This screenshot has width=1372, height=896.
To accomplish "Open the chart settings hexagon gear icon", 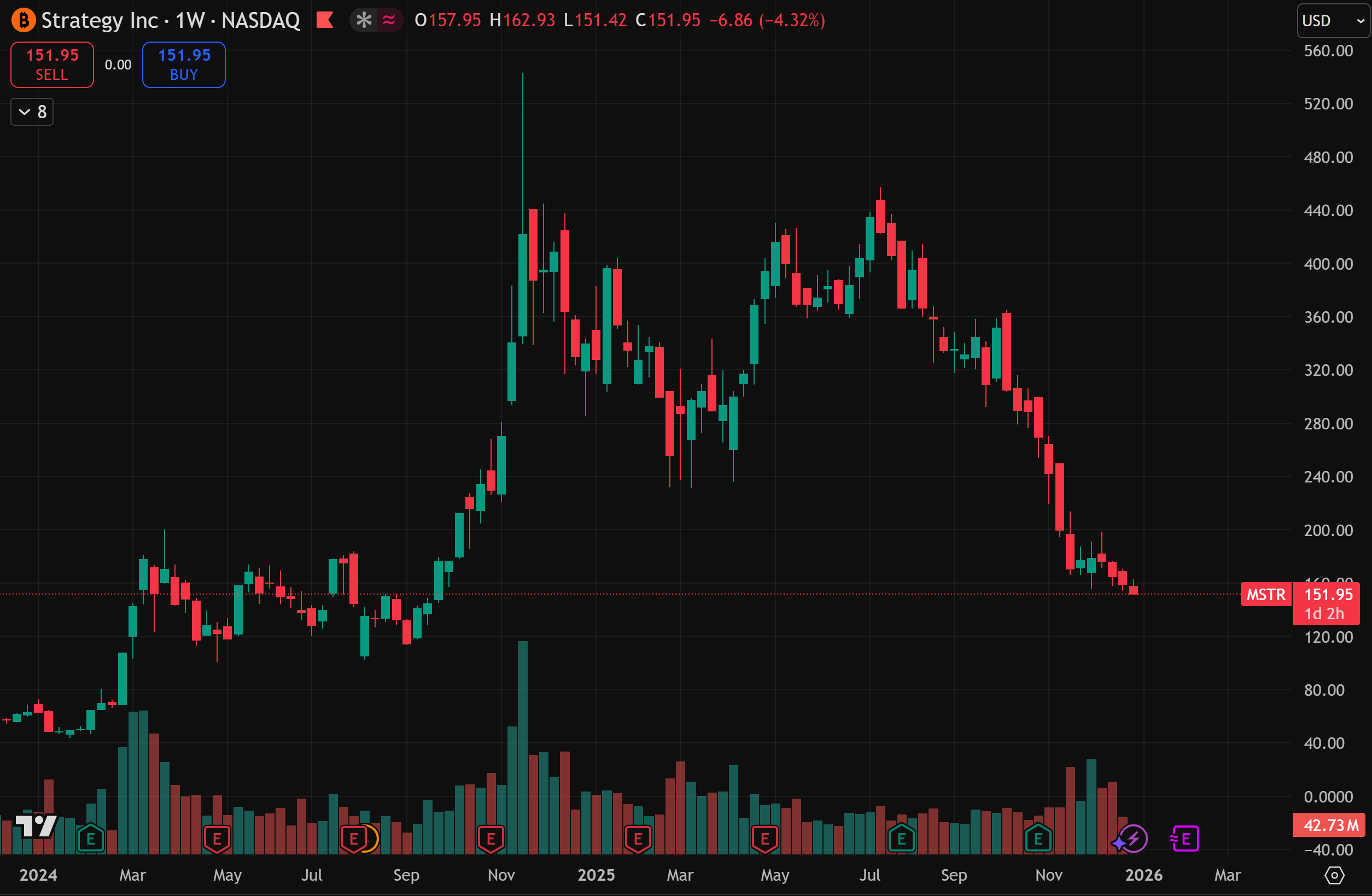I will pyautogui.click(x=1334, y=875).
